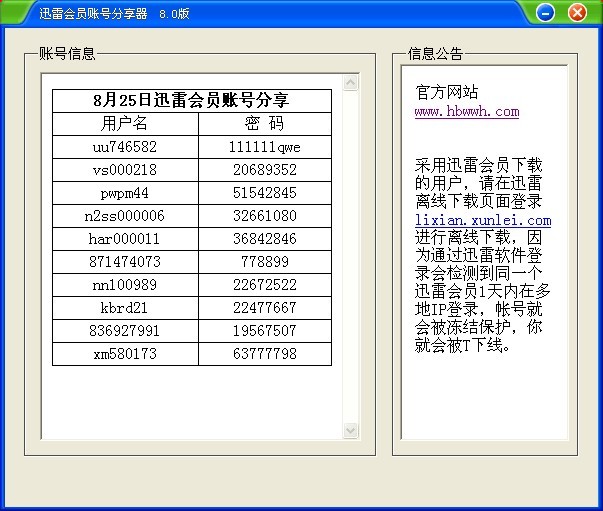
Task: Click the window title 迅雷会员账号分享器 8.0版
Action: coord(114,14)
